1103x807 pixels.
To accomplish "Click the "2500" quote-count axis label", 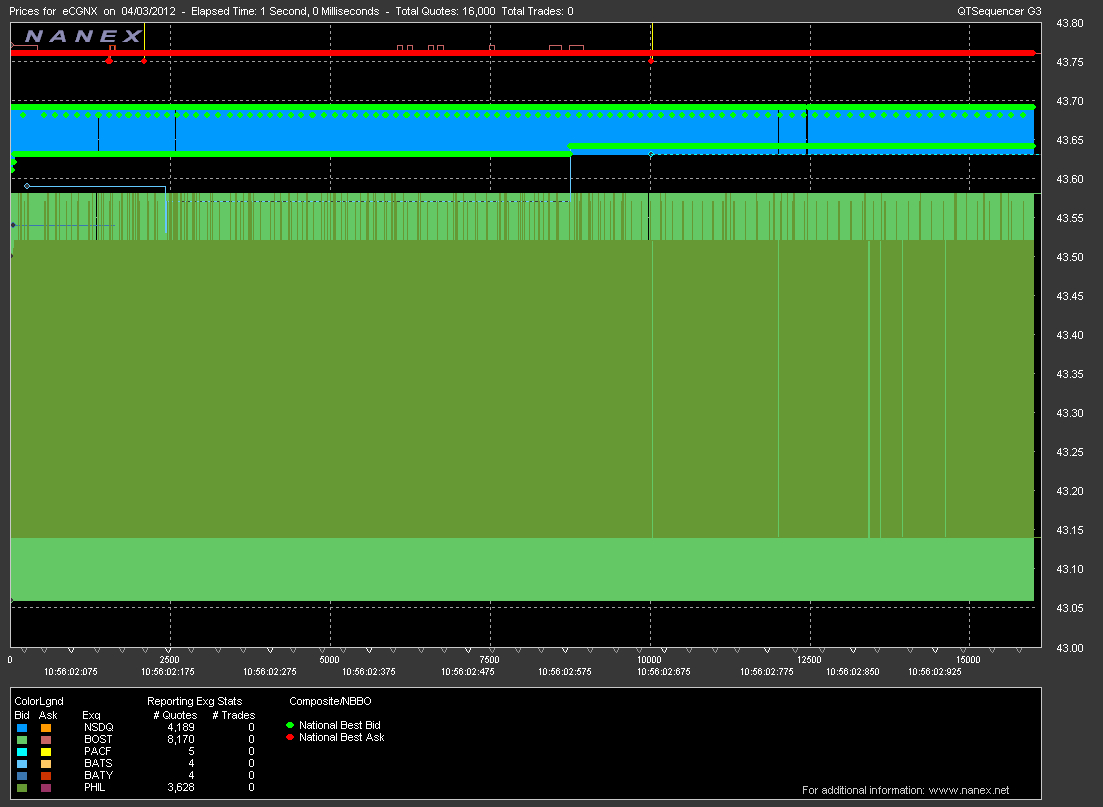I will click(x=170, y=660).
